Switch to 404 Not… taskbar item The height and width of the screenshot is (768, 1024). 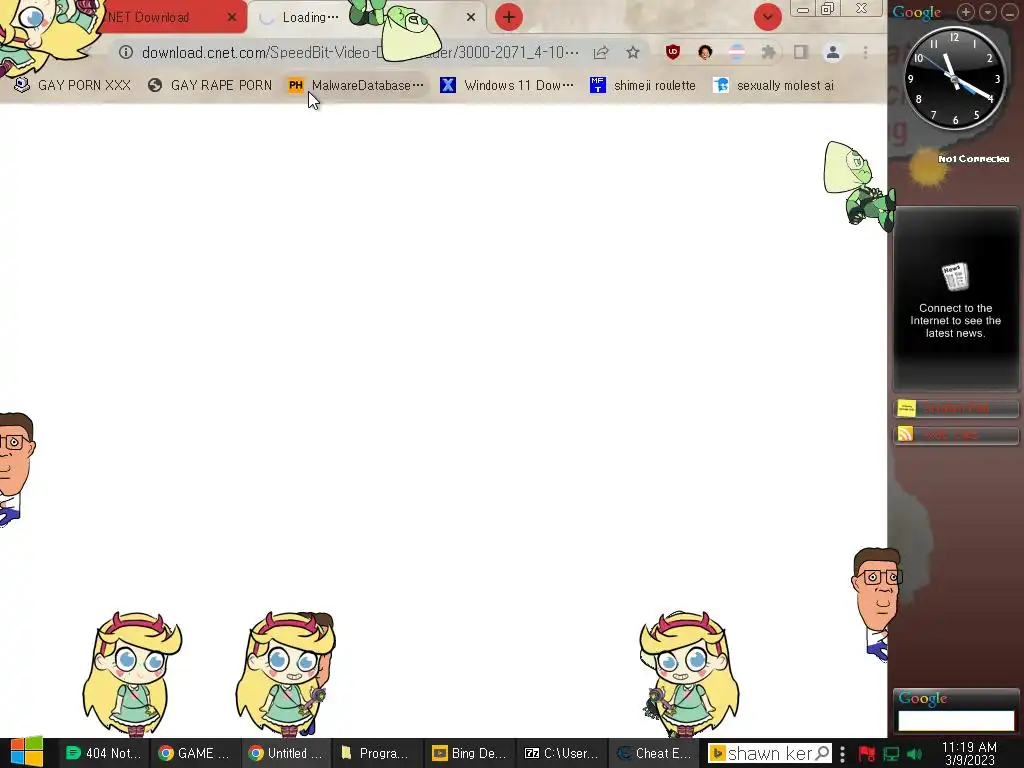103,753
